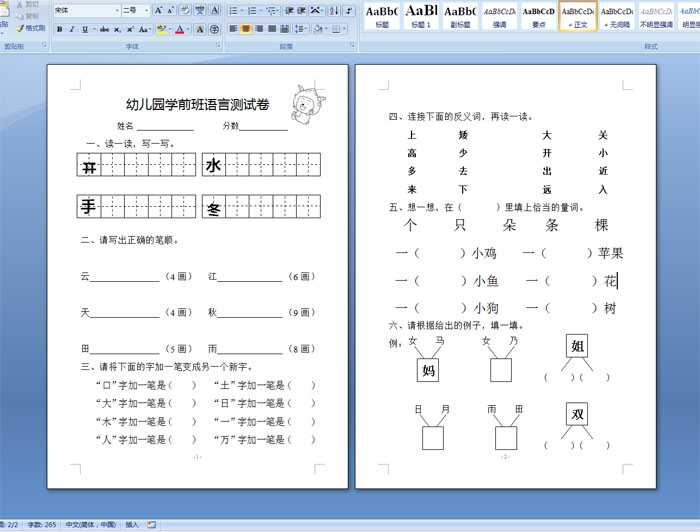700x532 pixels.
Task: Apply strikethrough formatting
Action: click(x=104, y=29)
